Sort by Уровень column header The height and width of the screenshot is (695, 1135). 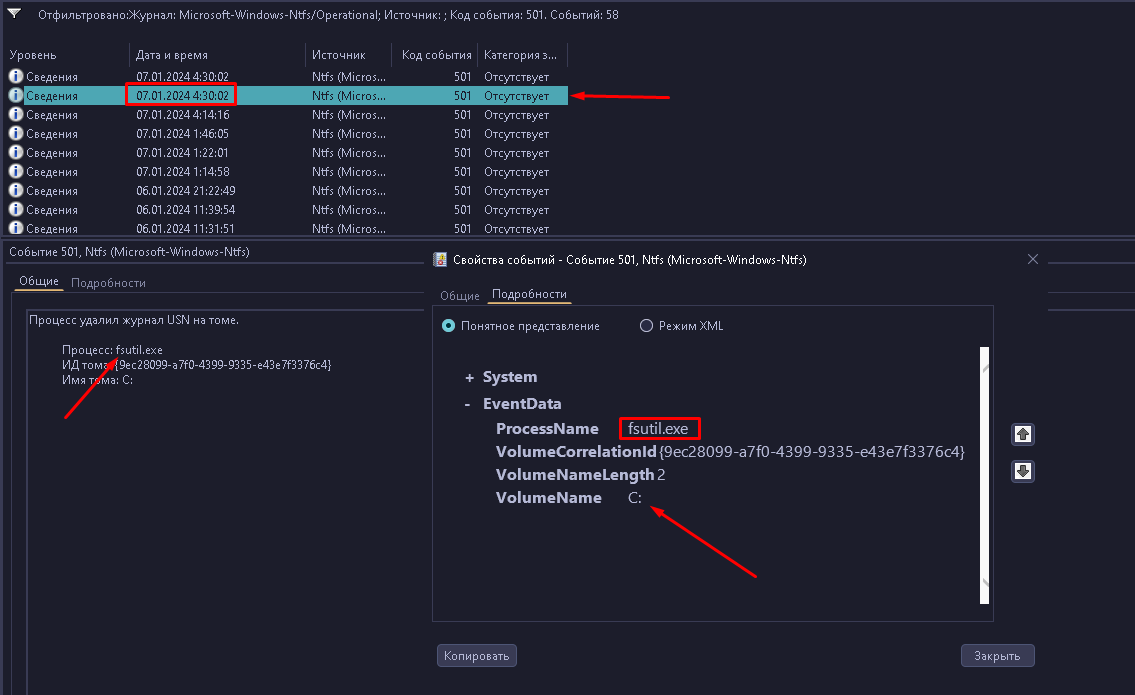67,55
